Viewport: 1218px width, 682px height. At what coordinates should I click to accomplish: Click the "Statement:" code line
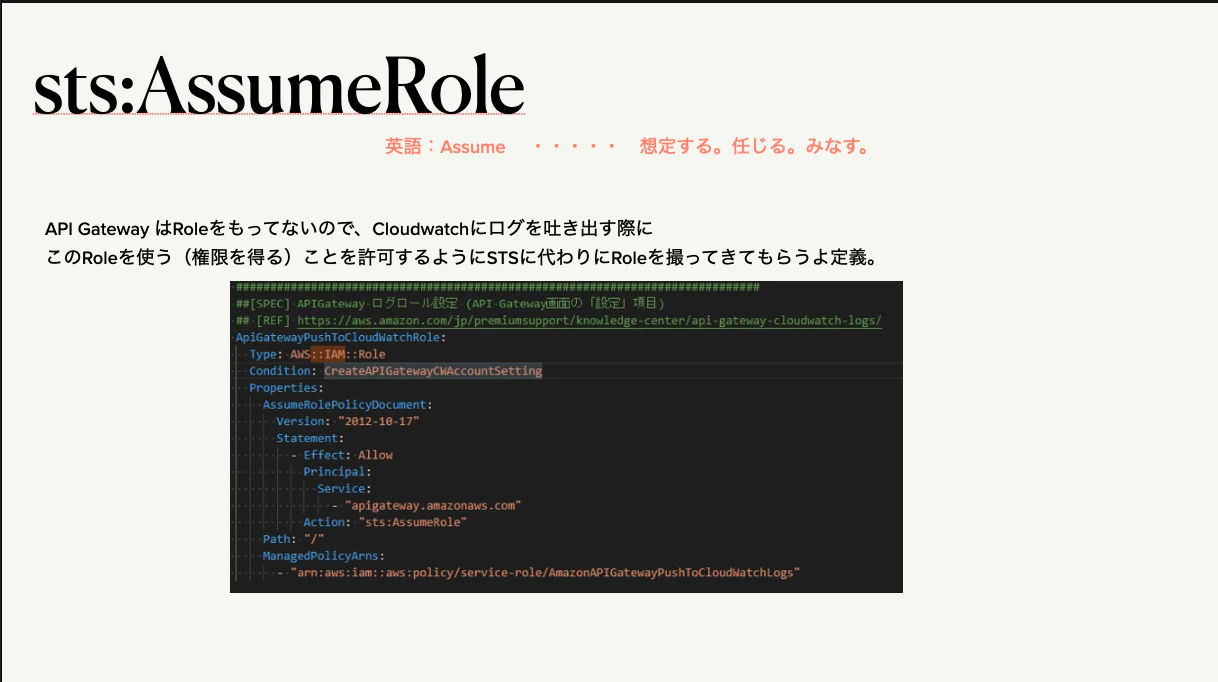click(310, 438)
